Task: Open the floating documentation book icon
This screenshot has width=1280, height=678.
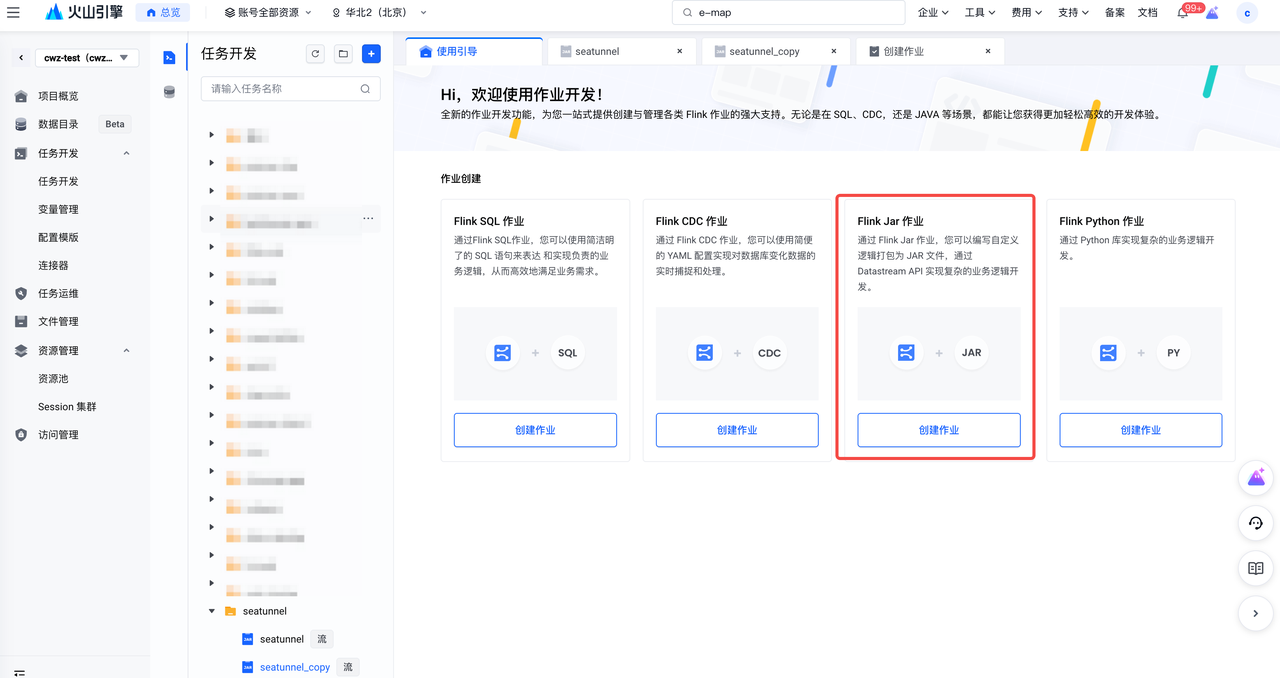Action: pyautogui.click(x=1256, y=568)
